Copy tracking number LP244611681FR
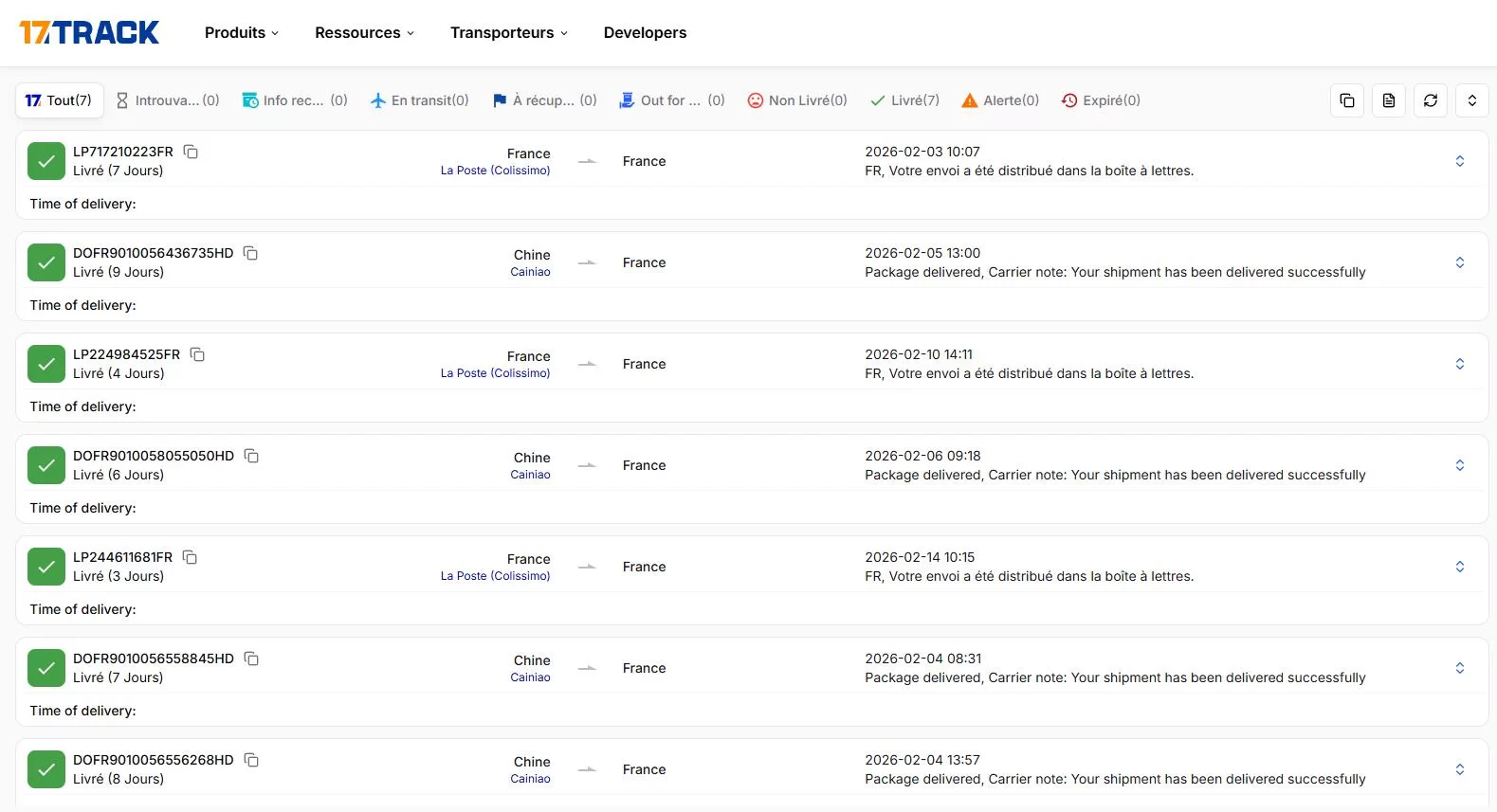The height and width of the screenshot is (812, 1497). (x=190, y=557)
